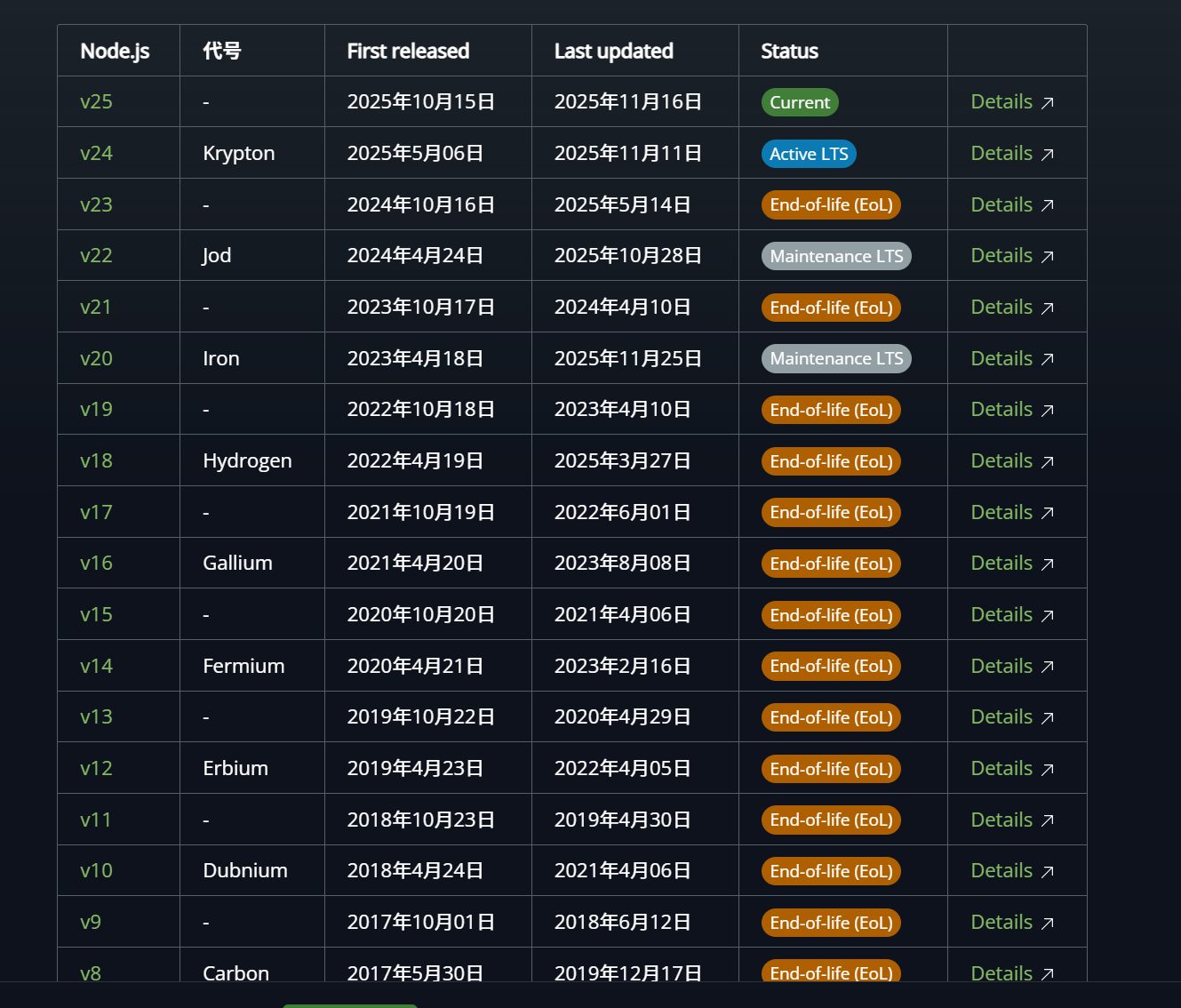
Task: Click the Details link for Gallium v16
Action: (x=1012, y=563)
